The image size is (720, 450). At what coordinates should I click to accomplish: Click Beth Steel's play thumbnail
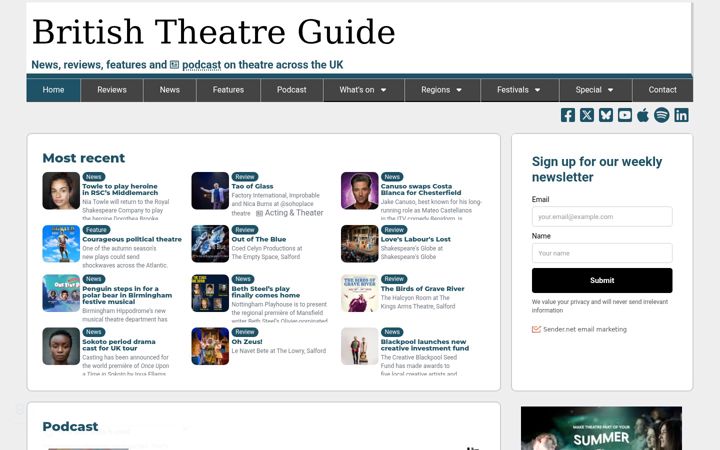pyautogui.click(x=210, y=293)
